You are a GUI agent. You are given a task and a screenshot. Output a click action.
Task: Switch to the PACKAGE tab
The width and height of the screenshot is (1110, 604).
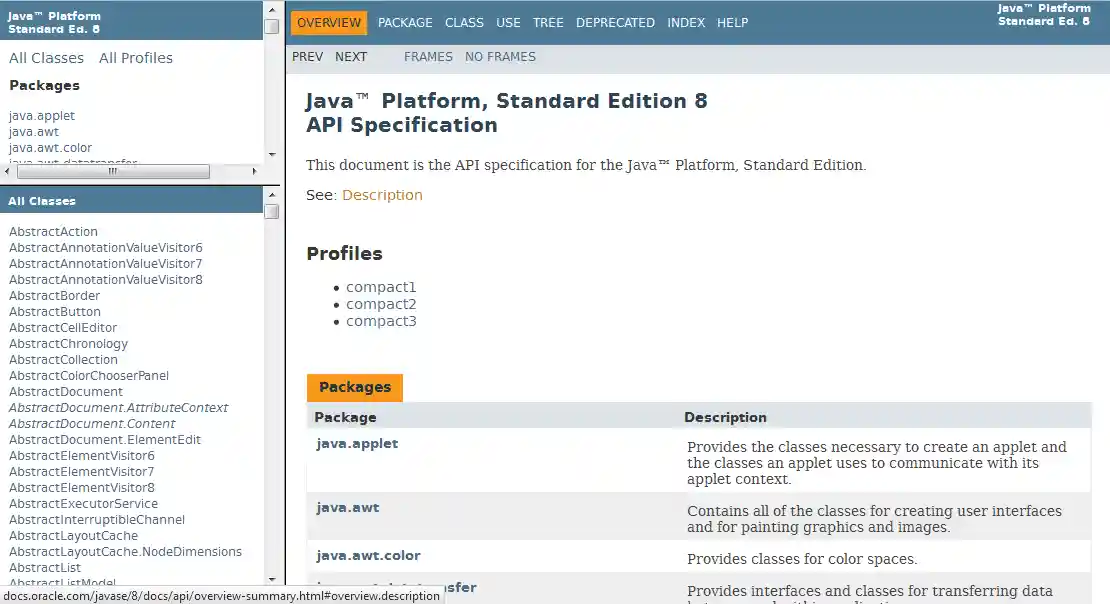tap(404, 22)
